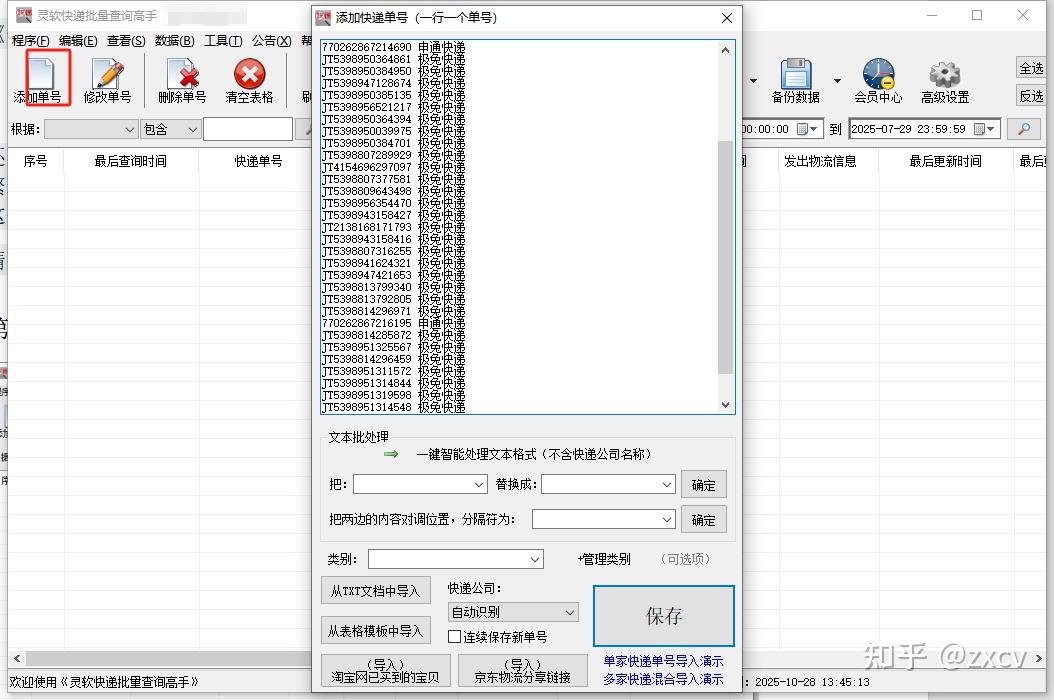
Task: Click line 770262867214690 申通快递
Action: click(x=393, y=47)
